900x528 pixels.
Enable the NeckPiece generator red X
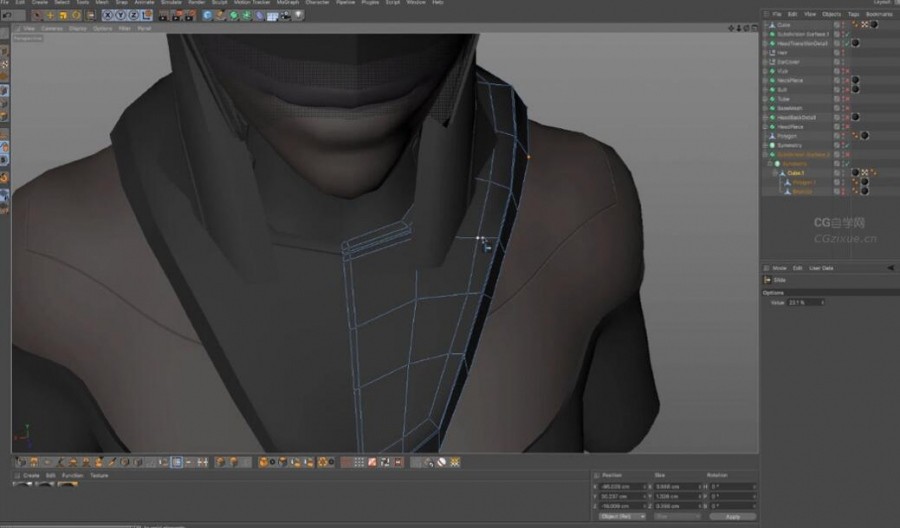coord(847,80)
